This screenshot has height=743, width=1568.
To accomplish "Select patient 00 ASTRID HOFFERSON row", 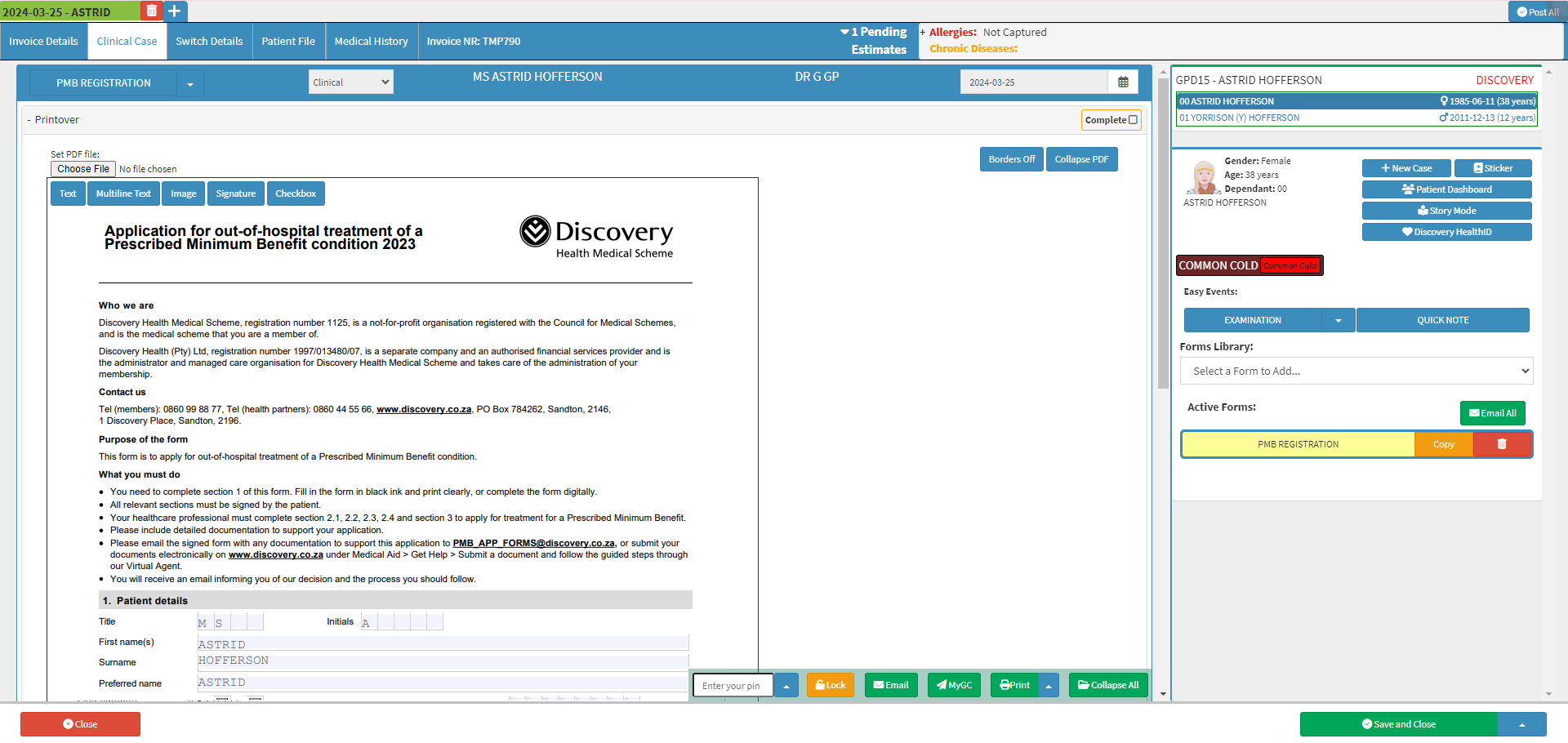I will pos(1356,101).
